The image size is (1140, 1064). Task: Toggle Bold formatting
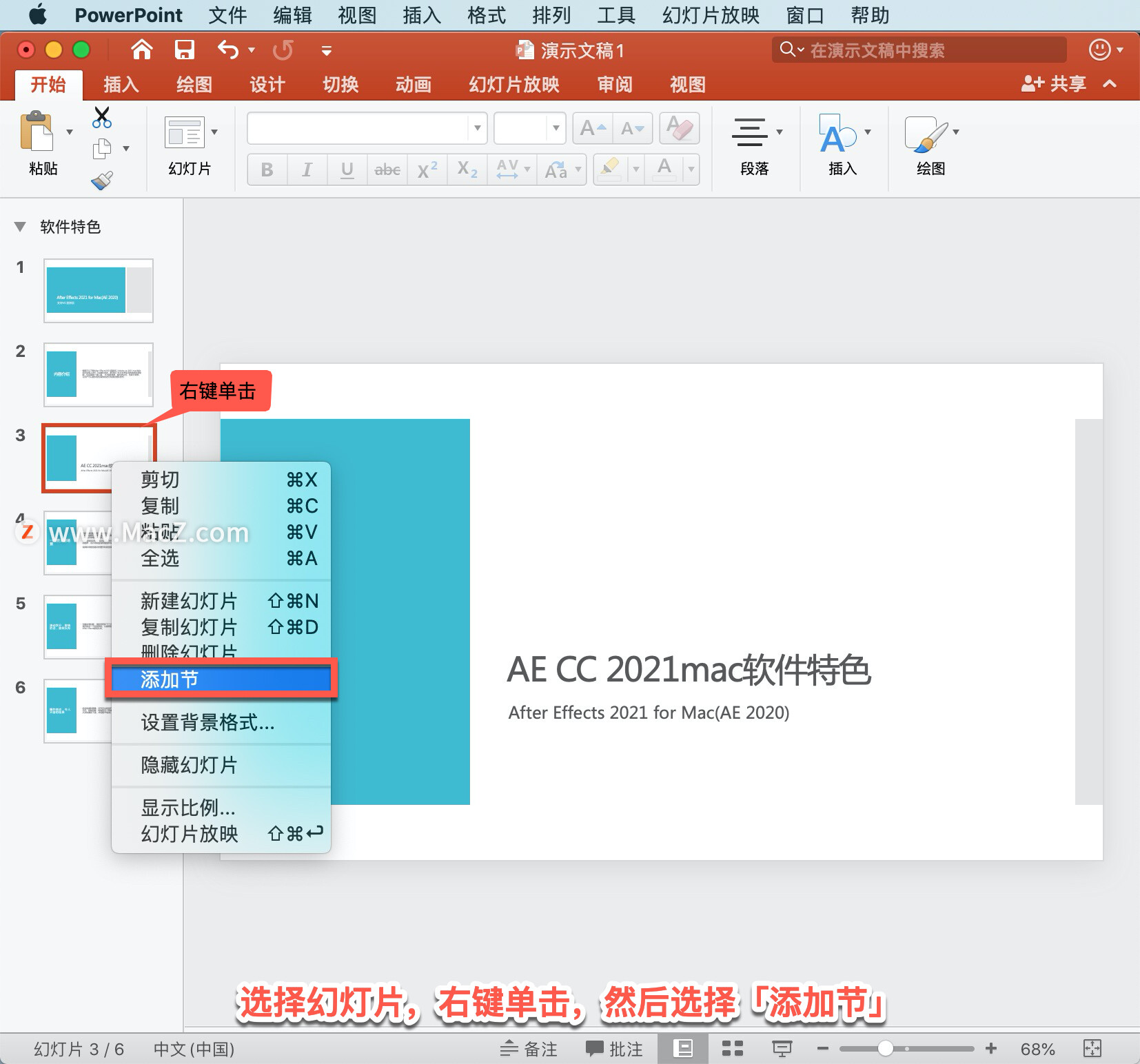tap(267, 170)
